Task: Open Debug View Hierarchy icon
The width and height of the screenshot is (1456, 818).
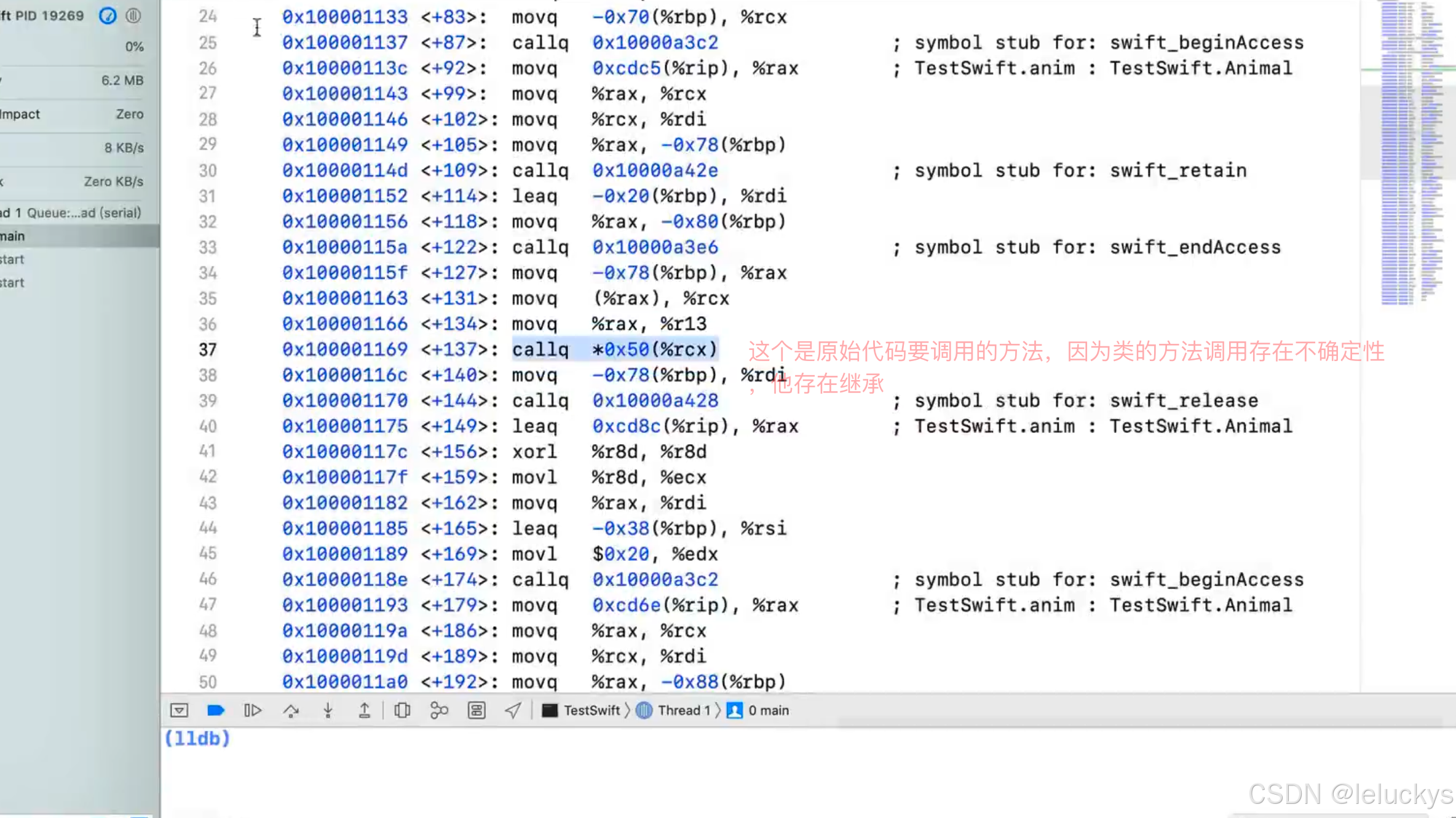Action: click(402, 710)
